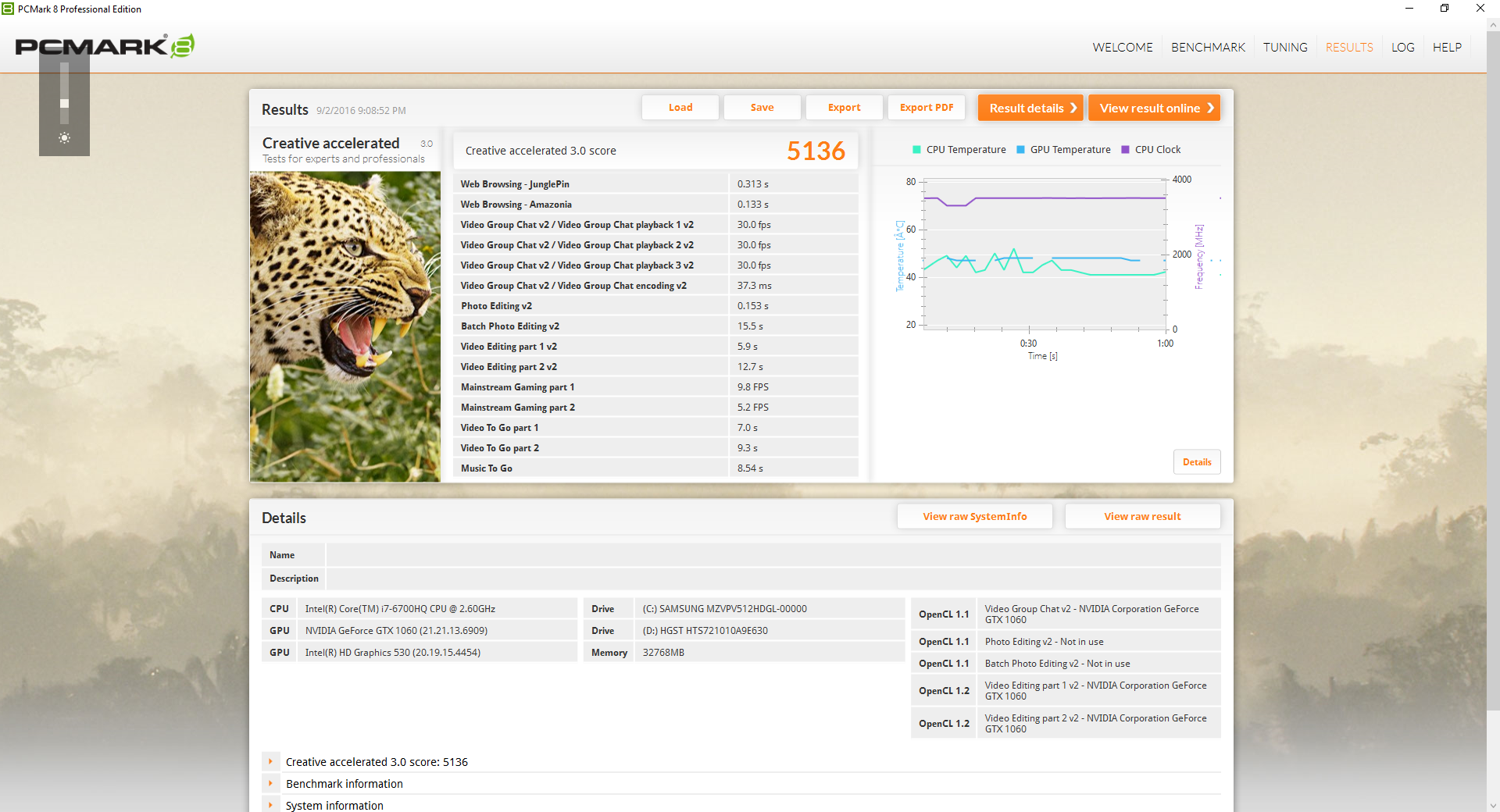Click the 32768MB memory value
The height and width of the screenshot is (812, 1500).
pyautogui.click(x=663, y=653)
